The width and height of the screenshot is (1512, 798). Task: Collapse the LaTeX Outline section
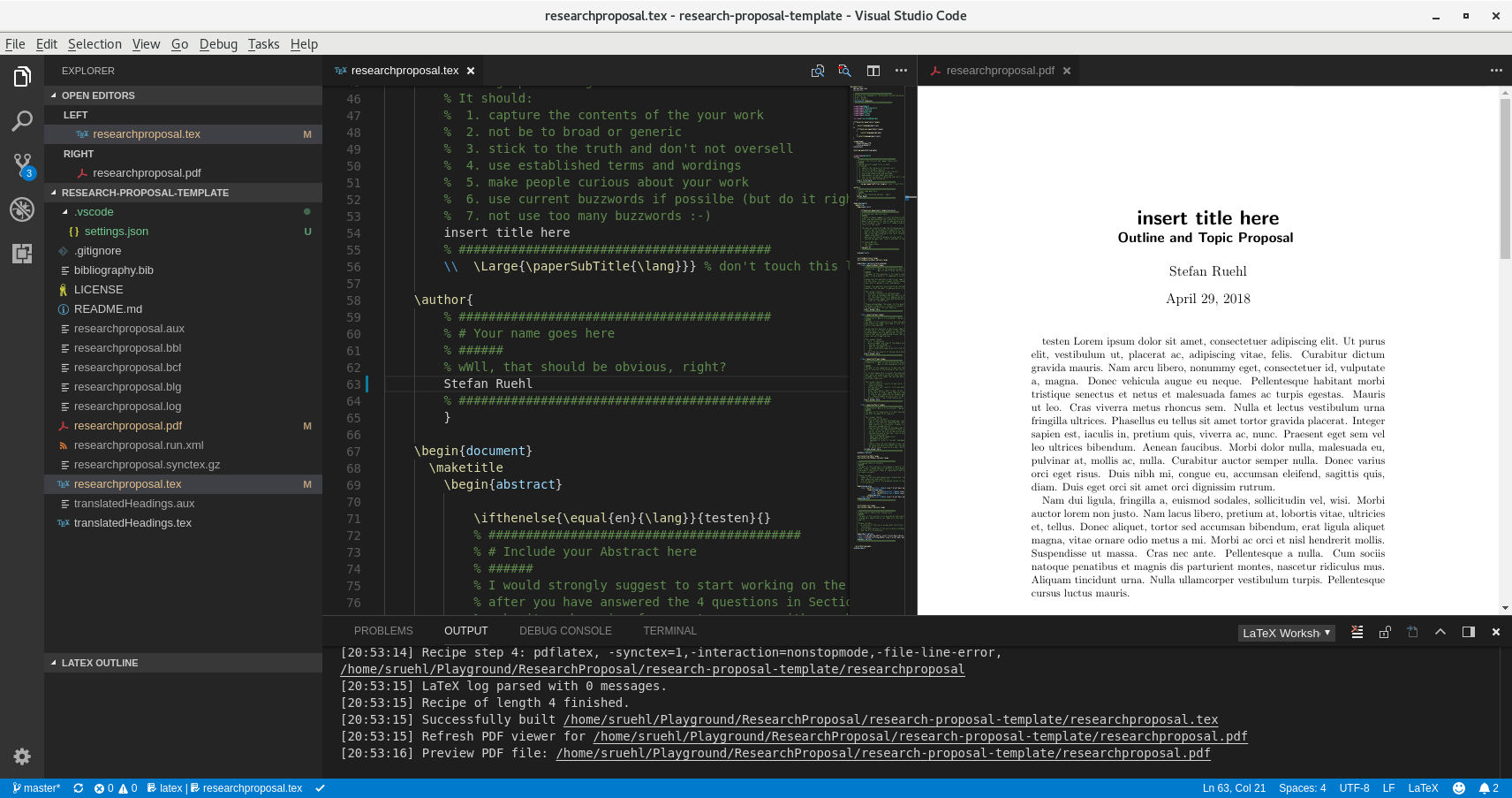click(183, 663)
